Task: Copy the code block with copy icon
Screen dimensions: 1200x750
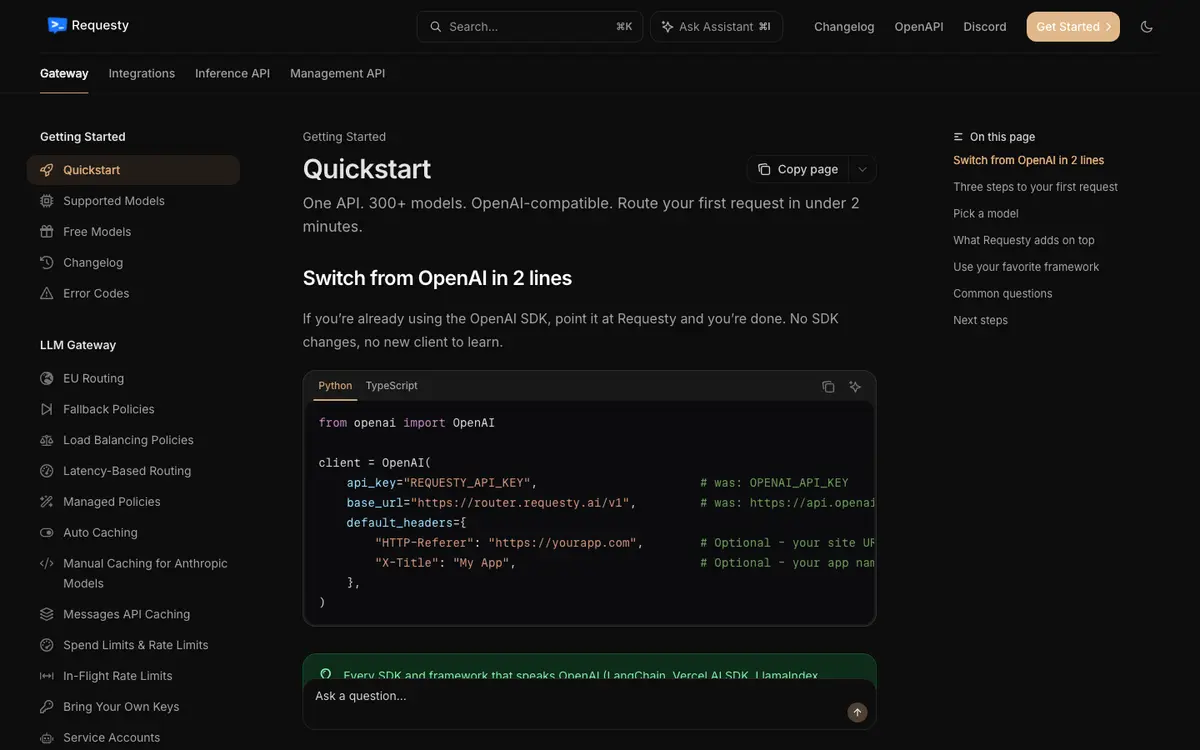Action: (x=828, y=387)
